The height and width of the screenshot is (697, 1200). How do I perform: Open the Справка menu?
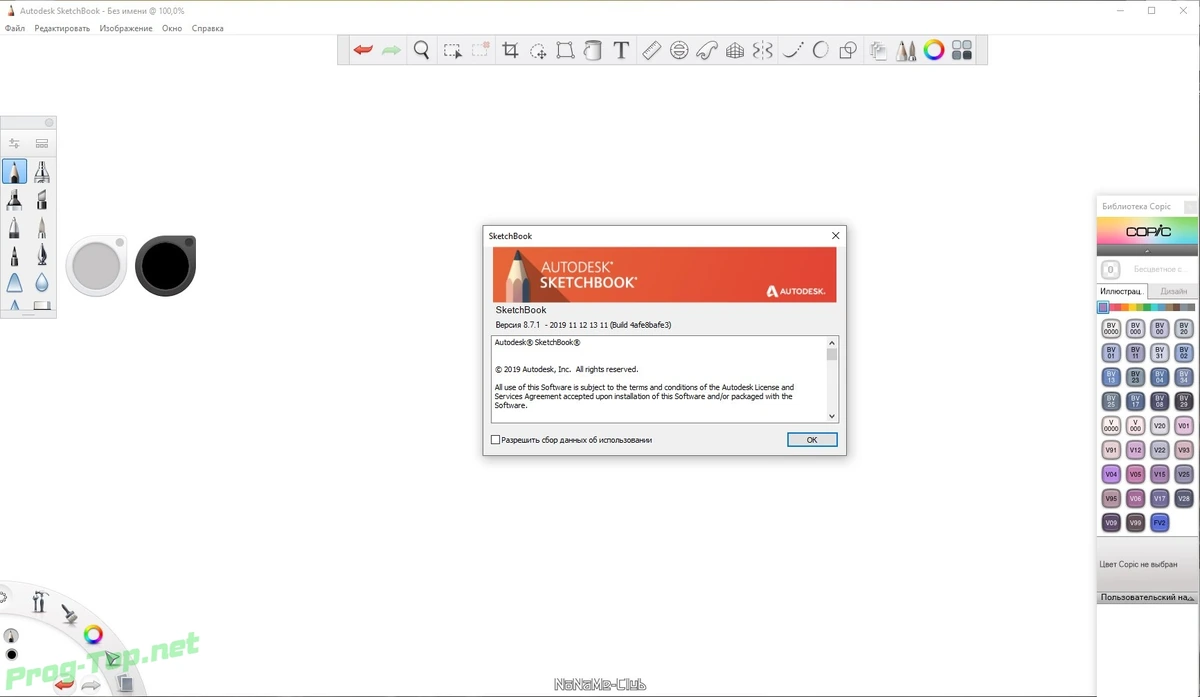207,28
